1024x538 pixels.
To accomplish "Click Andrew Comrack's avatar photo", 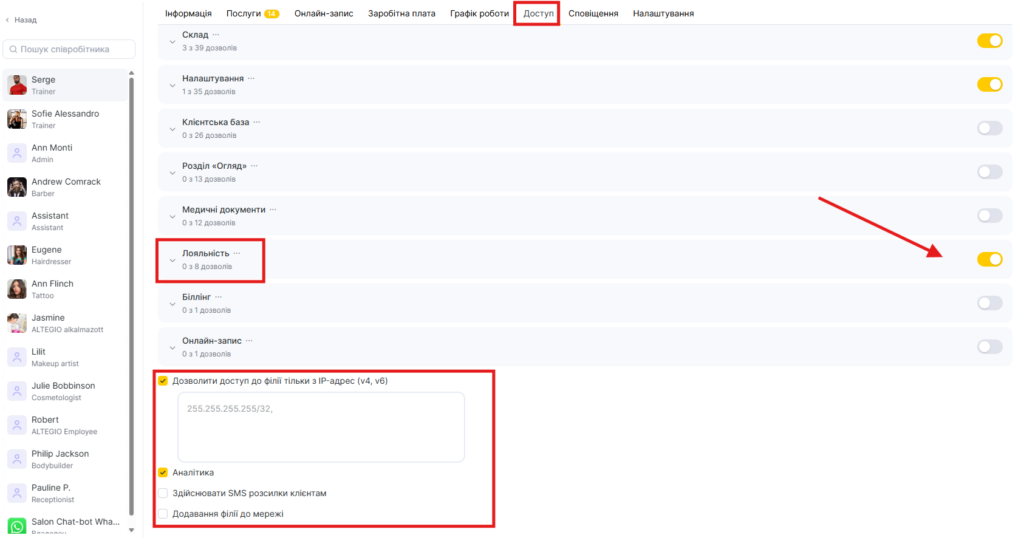I will point(17,187).
